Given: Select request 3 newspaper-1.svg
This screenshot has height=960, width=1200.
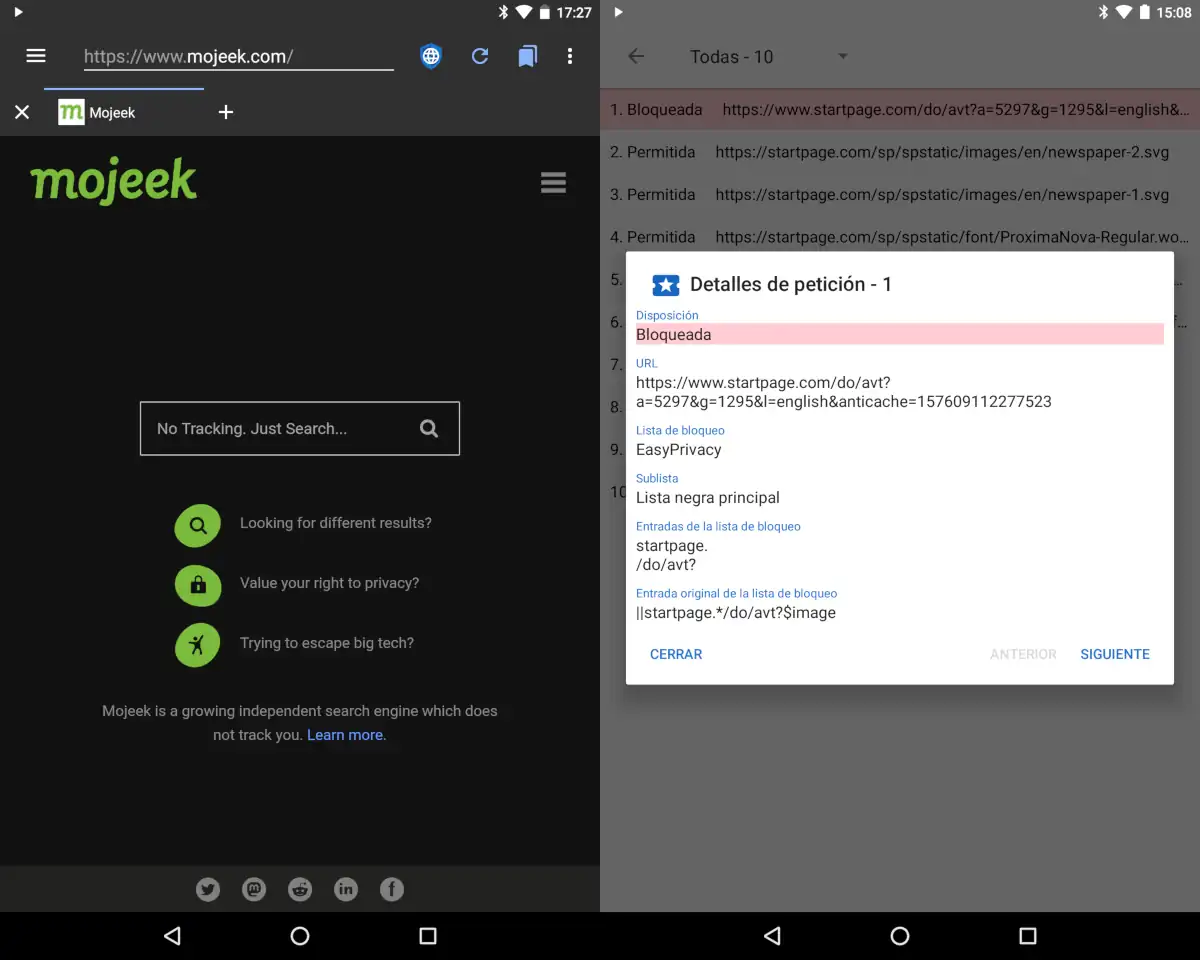Looking at the screenshot, I should point(900,195).
